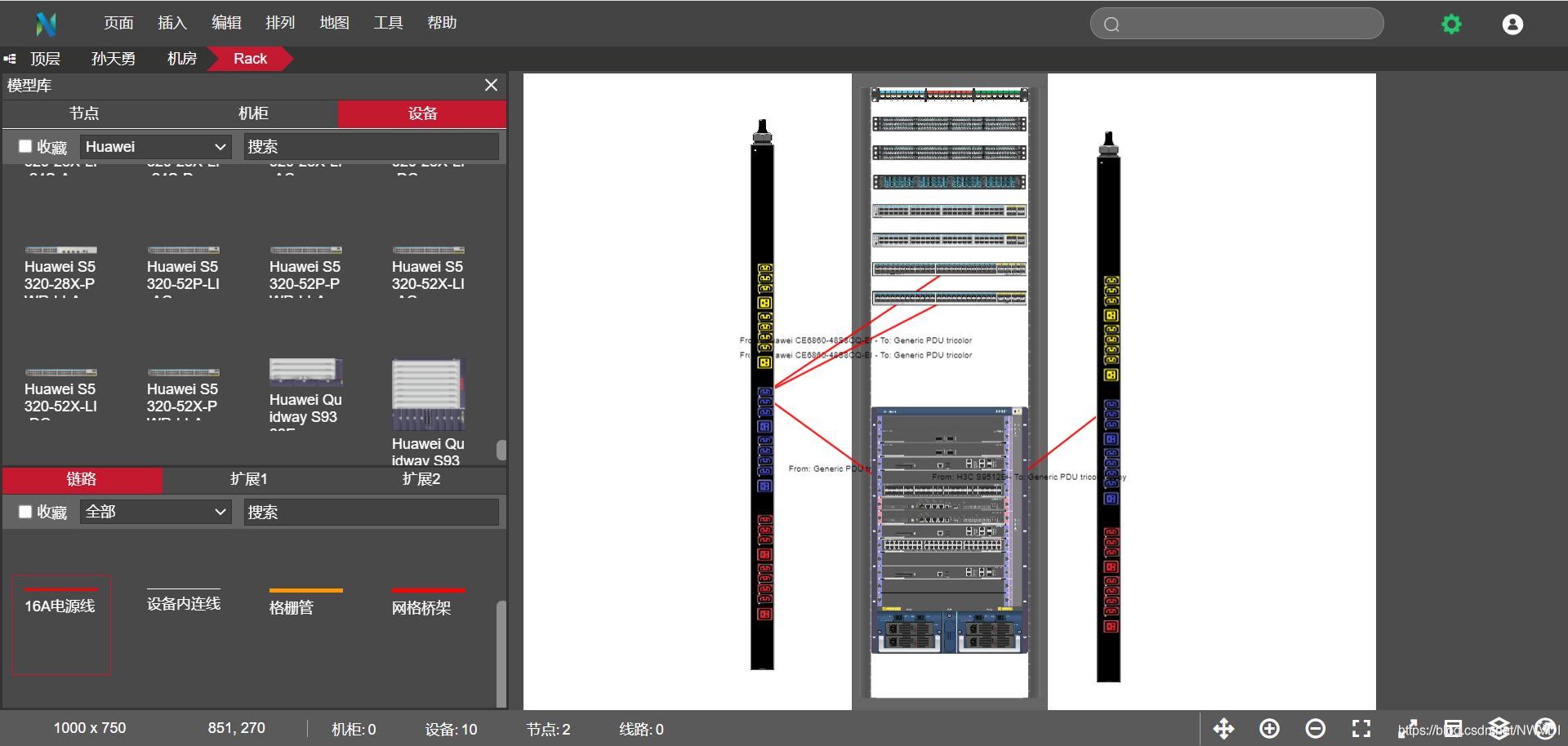Open the 排列 menu
Image resolution: width=1568 pixels, height=746 pixels.
pyautogui.click(x=280, y=23)
